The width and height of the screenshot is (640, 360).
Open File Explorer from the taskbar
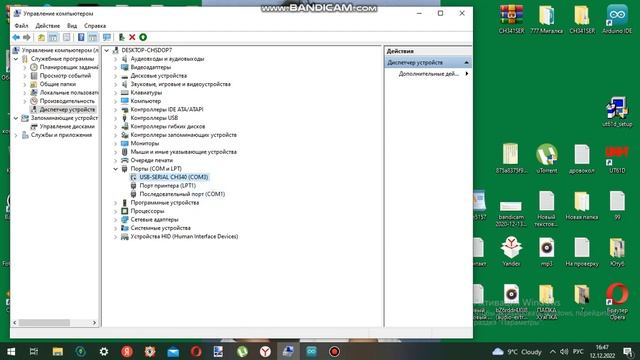tap(58, 351)
